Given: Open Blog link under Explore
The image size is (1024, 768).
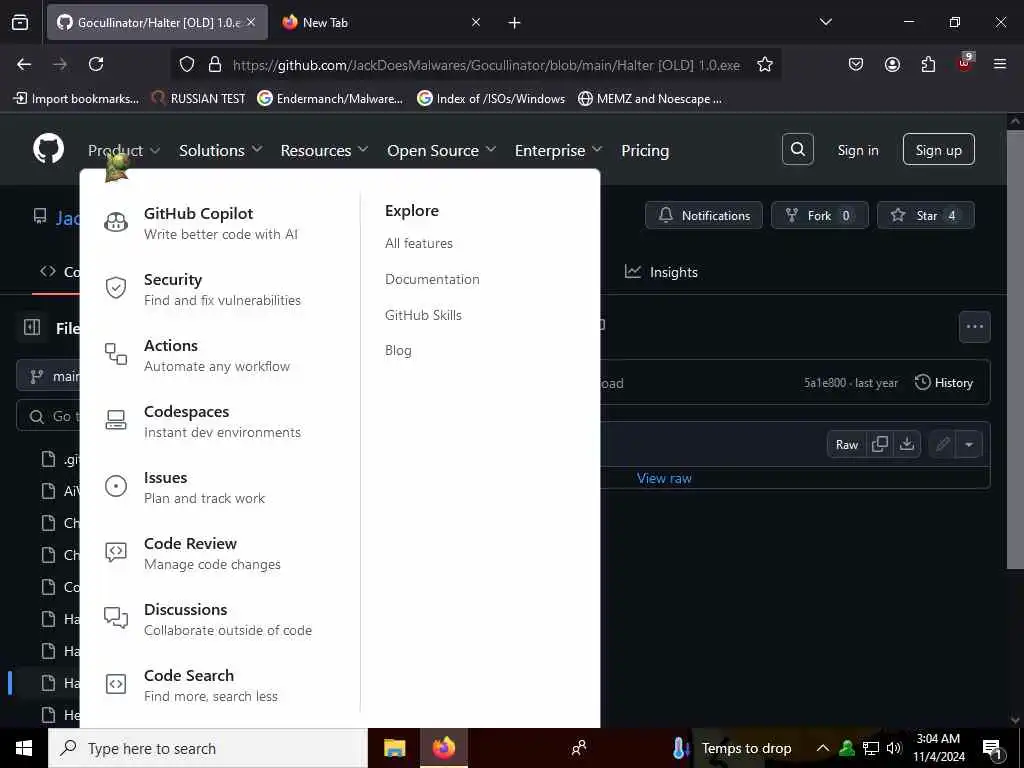Looking at the screenshot, I should (x=398, y=351).
